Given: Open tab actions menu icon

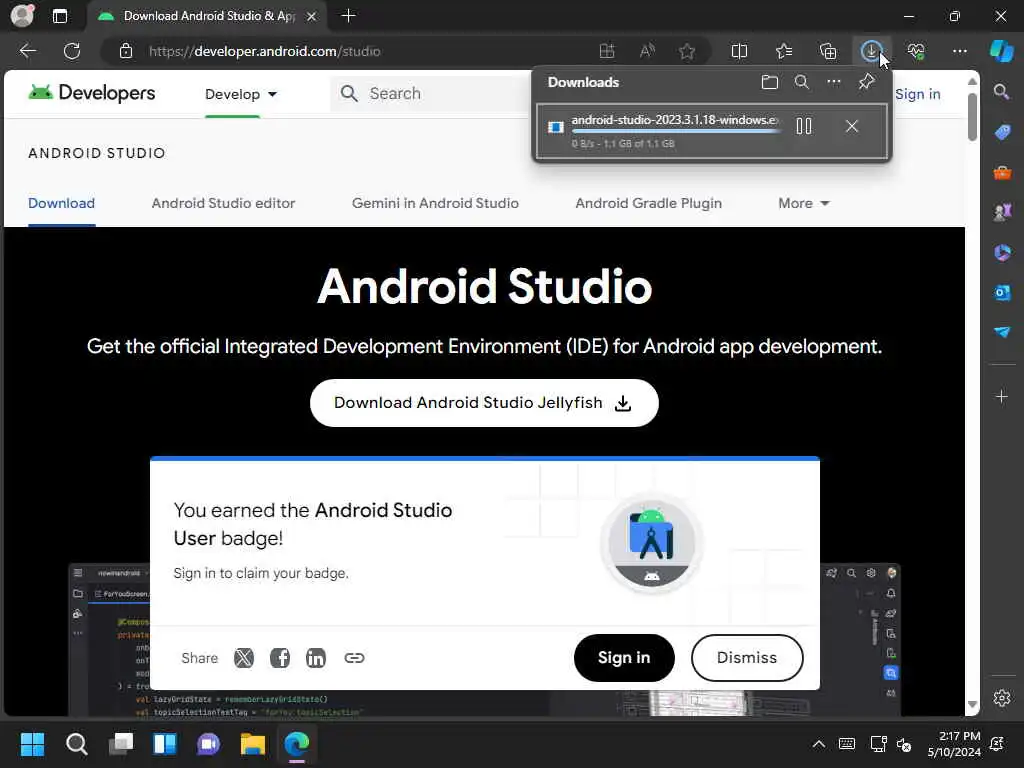Looking at the screenshot, I should click(59, 16).
